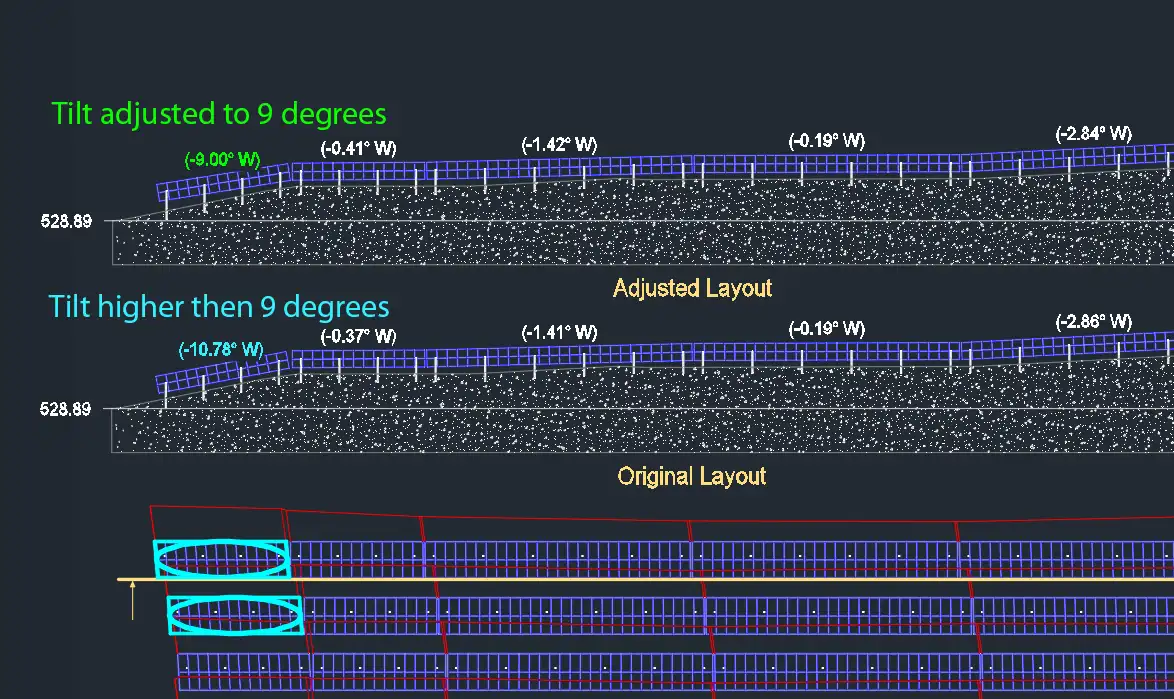Pick the (-1.41° W) tilt annotation
This screenshot has height=699, width=1174.
pyautogui.click(x=559, y=332)
